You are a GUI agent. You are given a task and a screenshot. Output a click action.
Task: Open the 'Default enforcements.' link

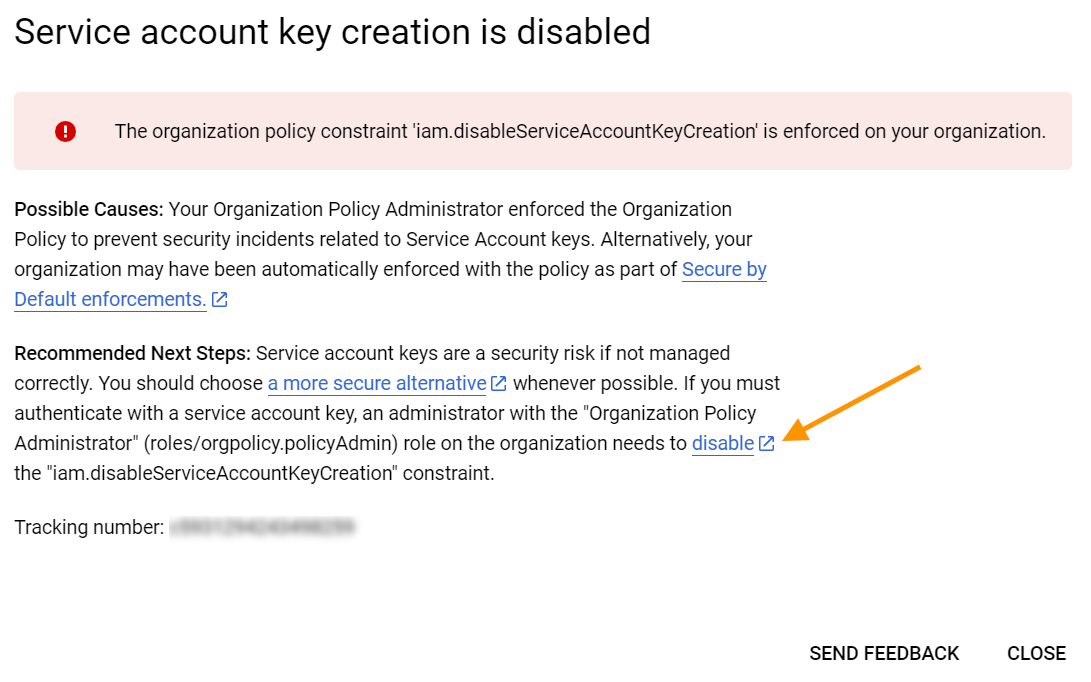[110, 299]
